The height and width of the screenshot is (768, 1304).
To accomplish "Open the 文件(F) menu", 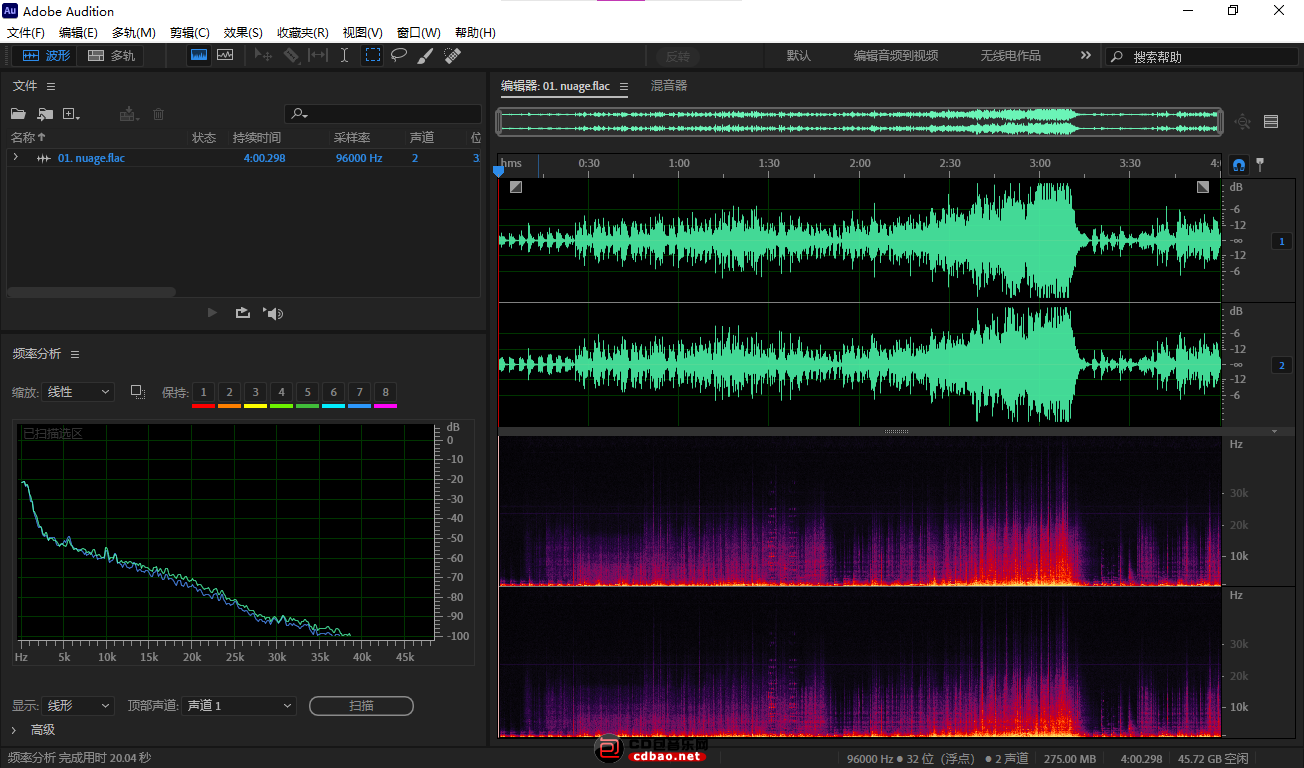I will pos(26,33).
